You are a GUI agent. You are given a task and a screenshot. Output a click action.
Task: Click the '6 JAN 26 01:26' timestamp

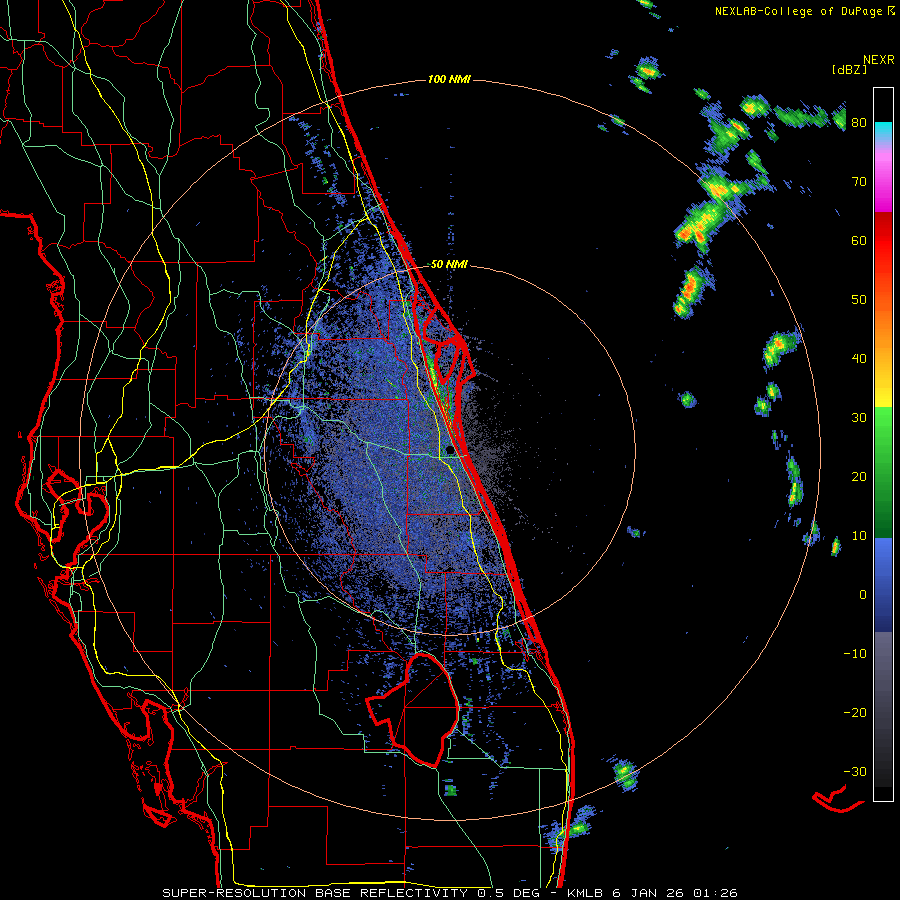tap(677, 893)
